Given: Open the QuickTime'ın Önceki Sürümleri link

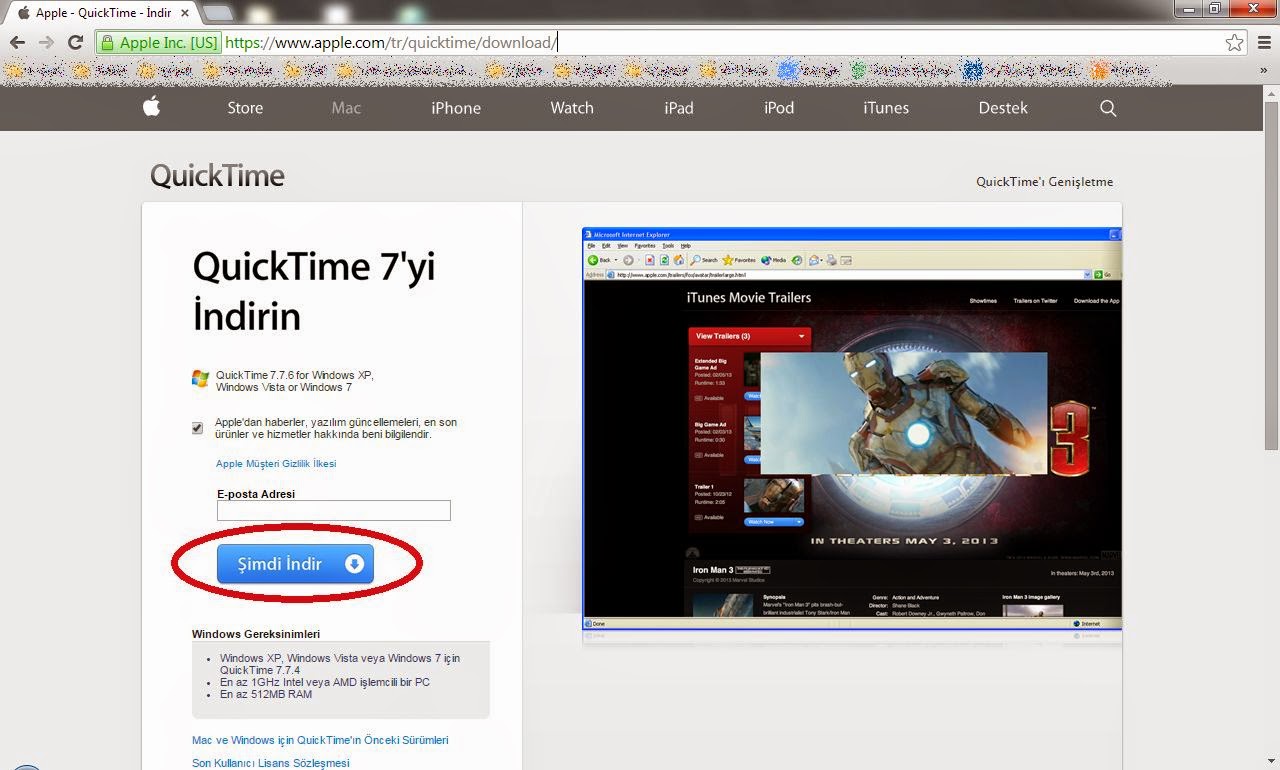Looking at the screenshot, I should click(x=320, y=740).
